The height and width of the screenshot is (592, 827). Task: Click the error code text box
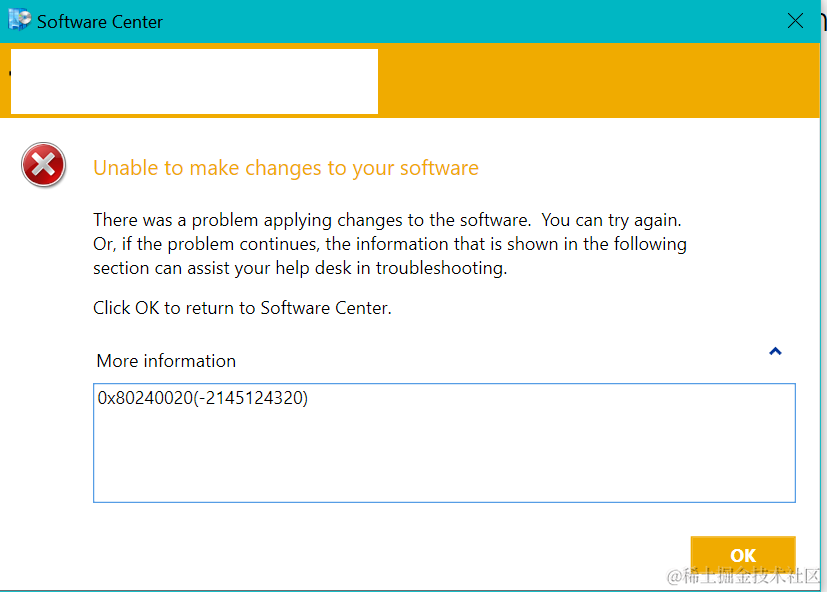[x=444, y=443]
